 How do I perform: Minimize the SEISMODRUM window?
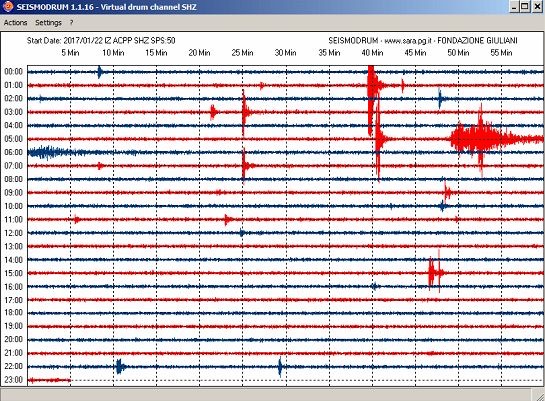(515, 7)
